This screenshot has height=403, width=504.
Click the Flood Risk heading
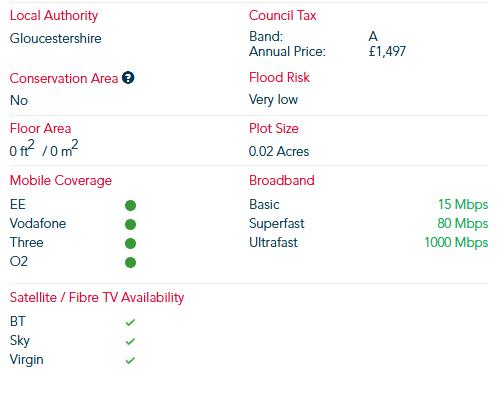[x=279, y=77]
